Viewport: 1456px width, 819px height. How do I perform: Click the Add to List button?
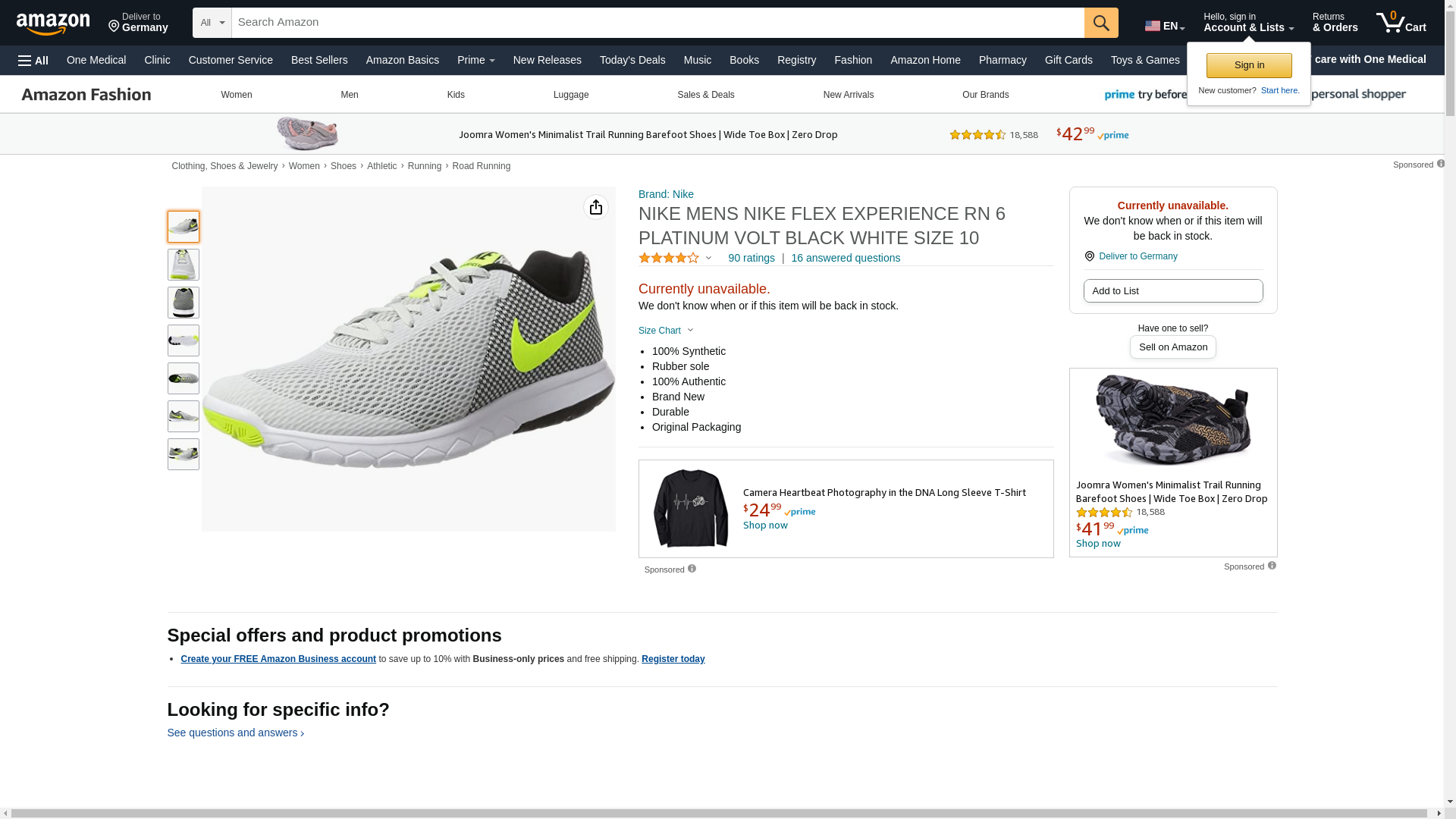click(1172, 291)
